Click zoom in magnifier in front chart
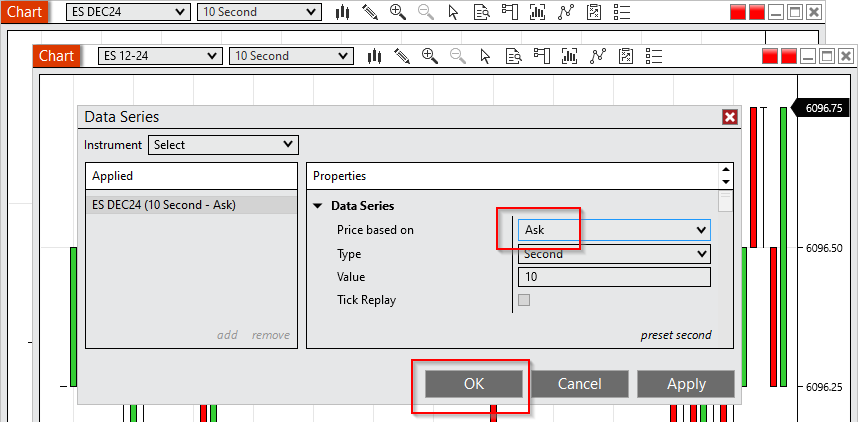 click(x=430, y=56)
